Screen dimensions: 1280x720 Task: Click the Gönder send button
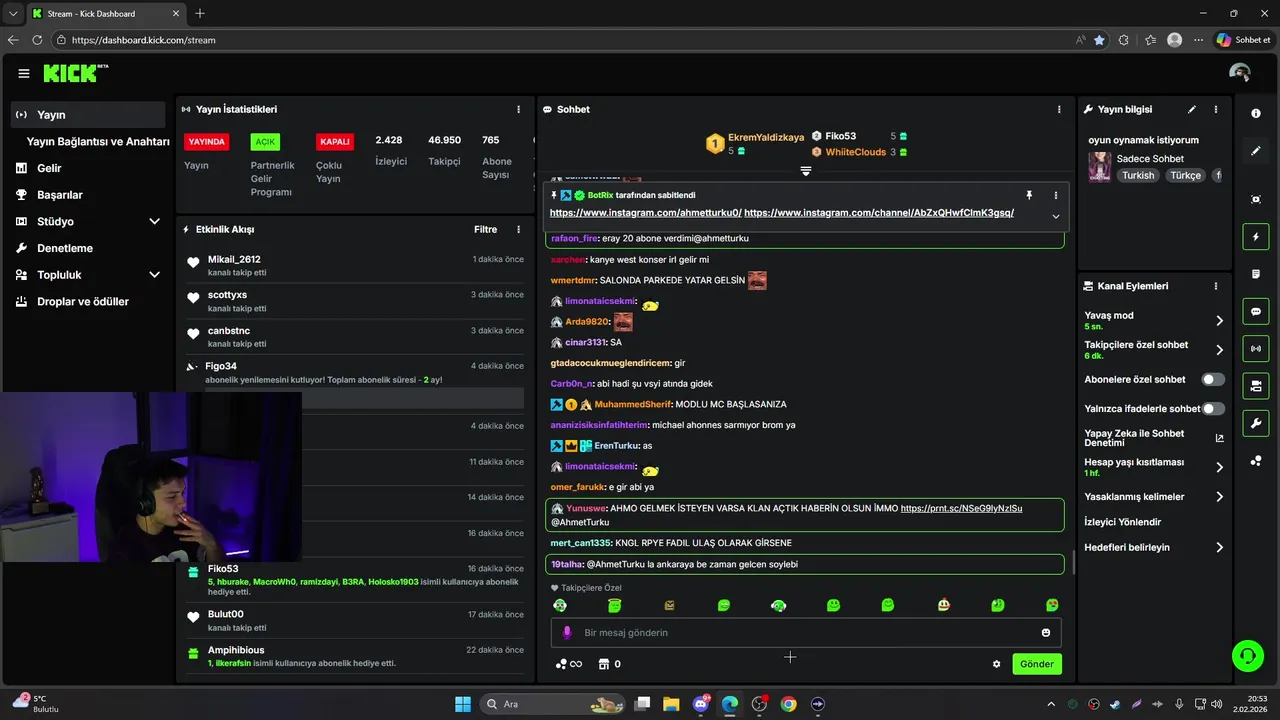click(x=1037, y=664)
